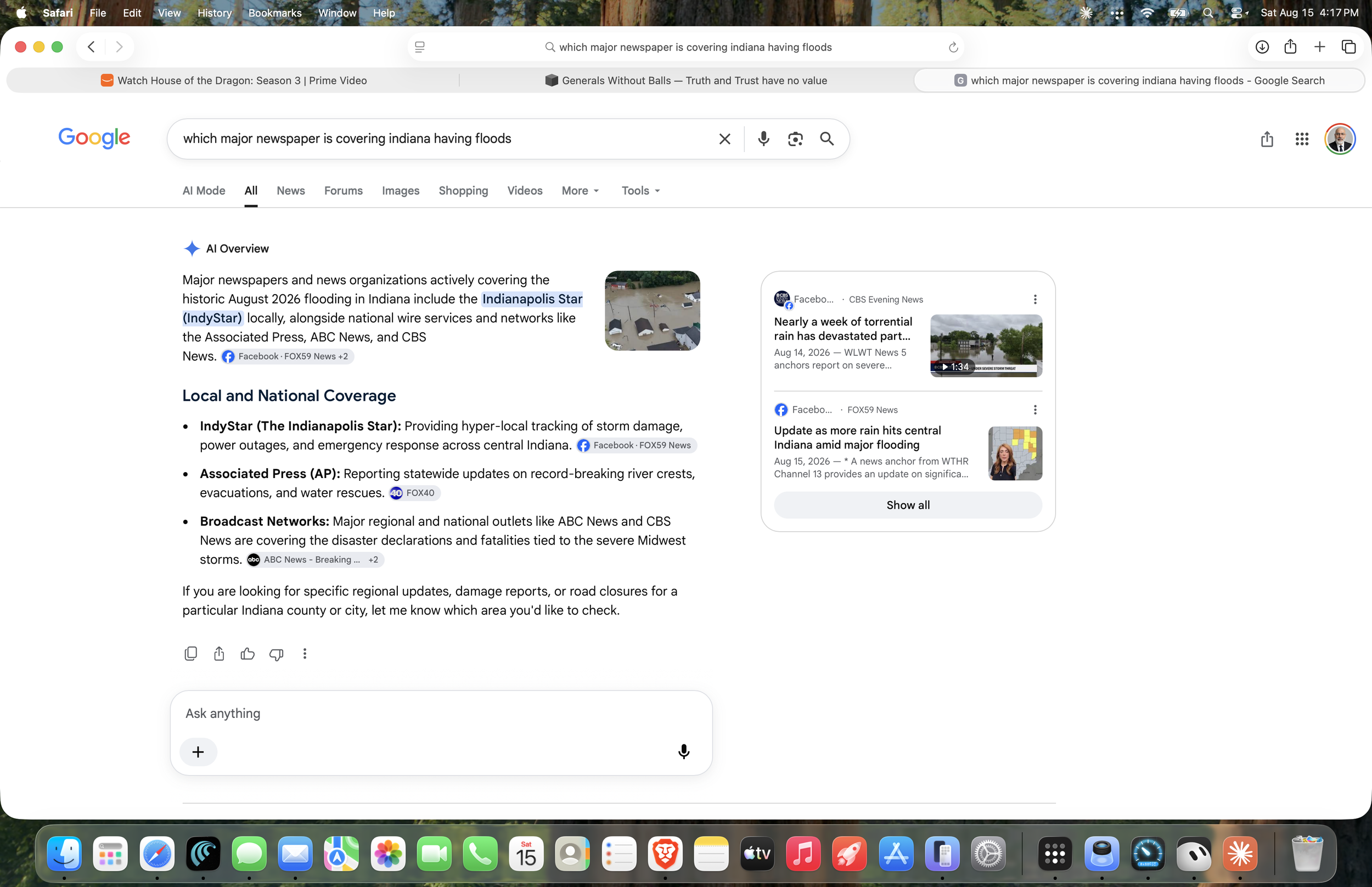Open System Settings from the Dock

coord(988,854)
